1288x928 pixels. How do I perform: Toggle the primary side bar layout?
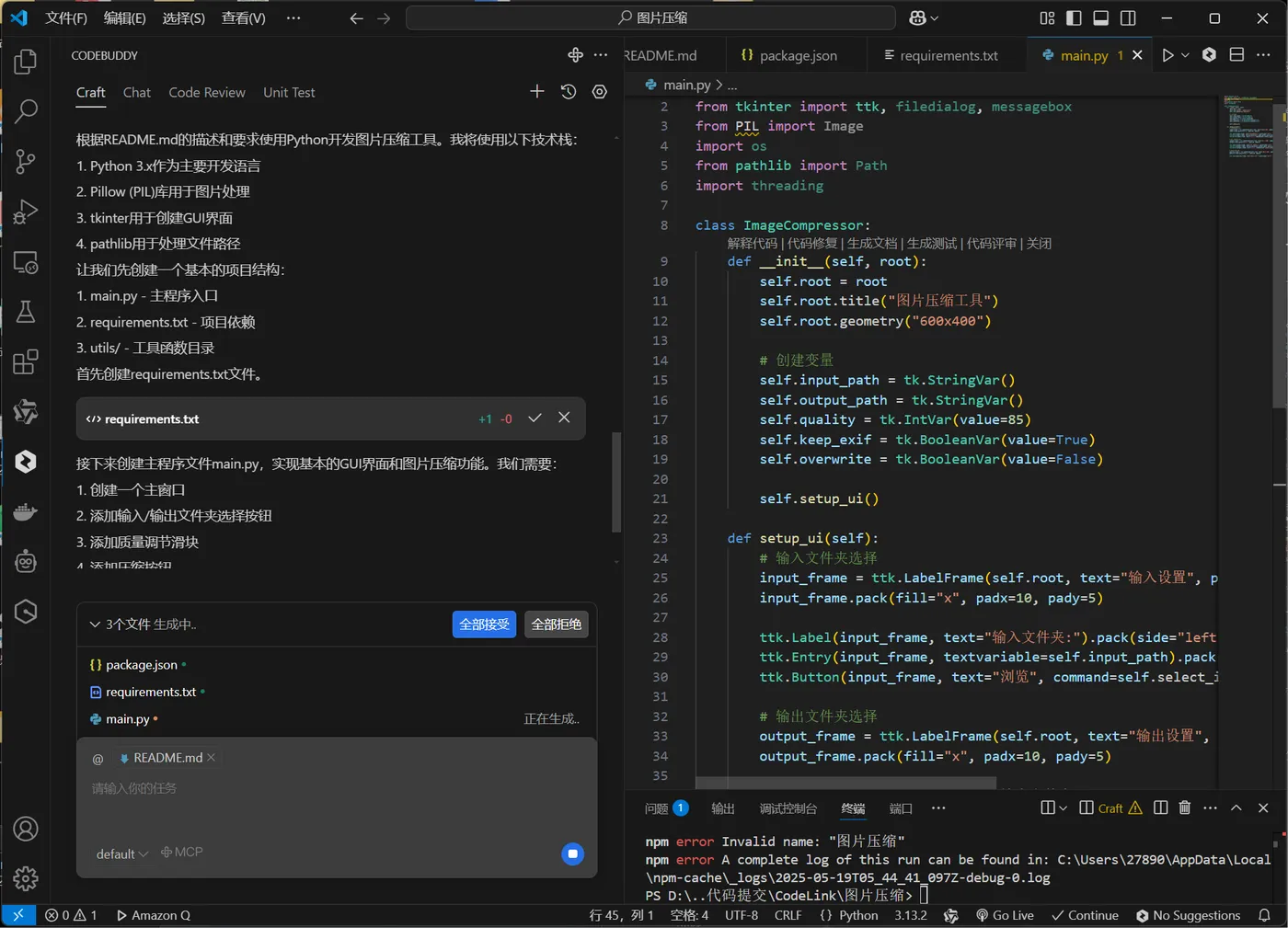pos(1074,18)
